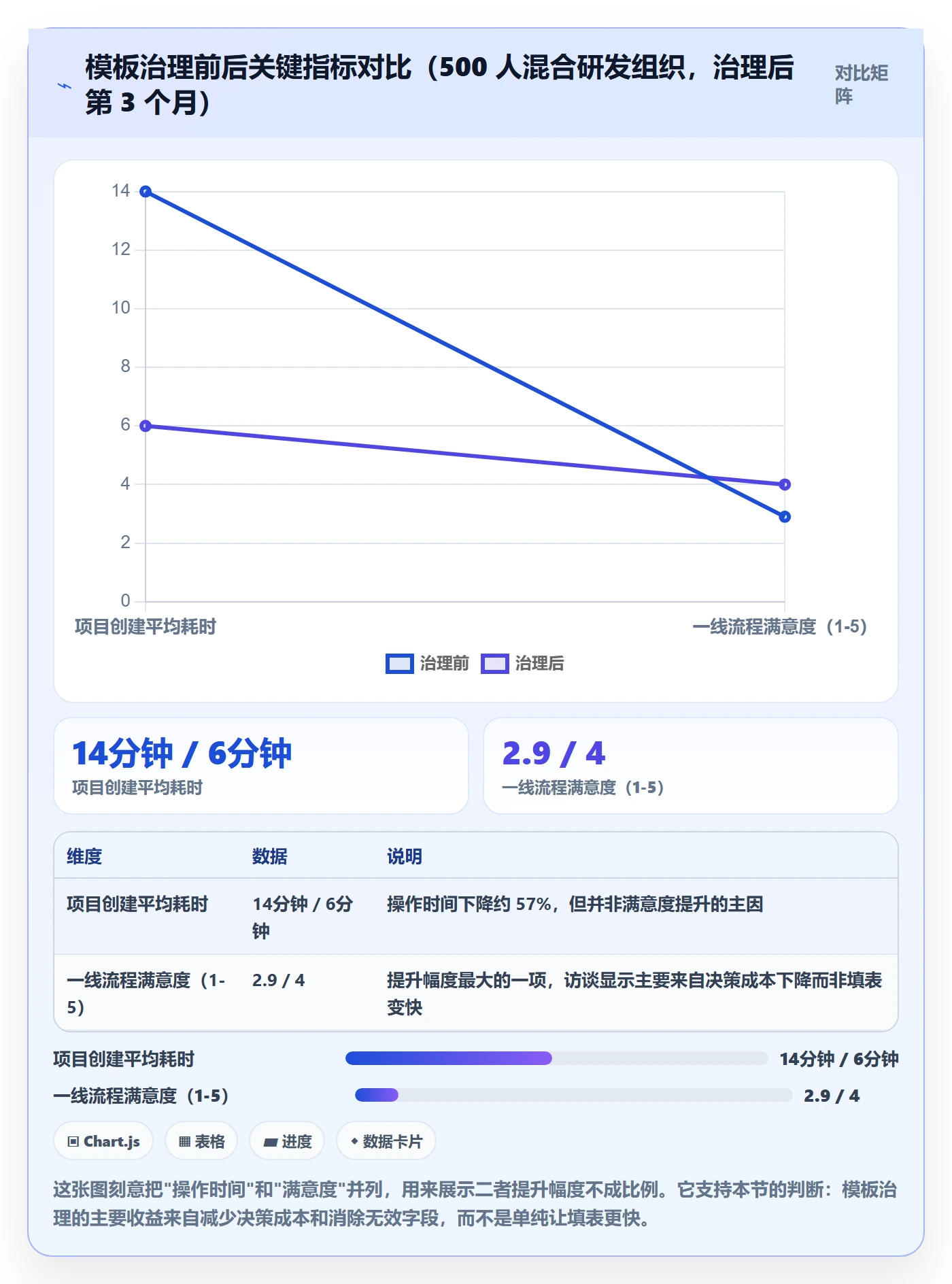Click the Chart.js chip

tap(103, 1141)
